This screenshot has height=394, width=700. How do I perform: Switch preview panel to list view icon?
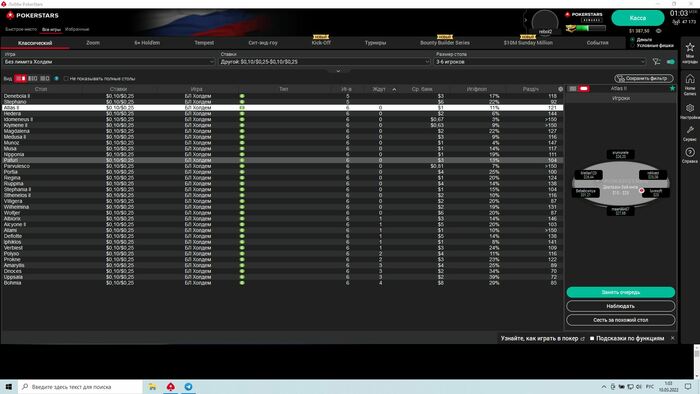[573, 88]
